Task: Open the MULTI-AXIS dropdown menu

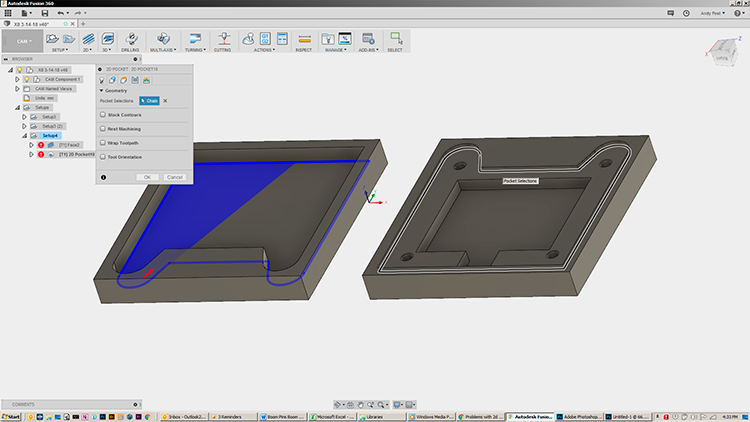Action: click(163, 50)
